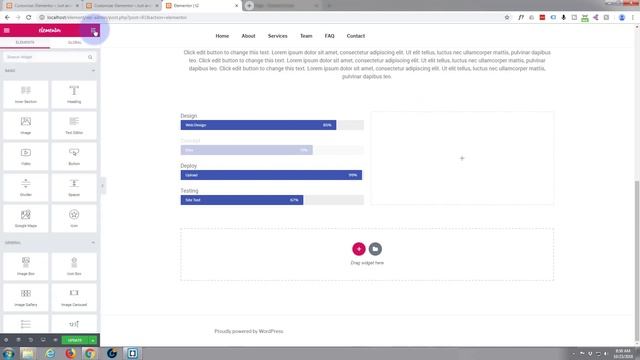The image size is (640, 360).
Task: Select the Counter widget
Action: (74, 324)
